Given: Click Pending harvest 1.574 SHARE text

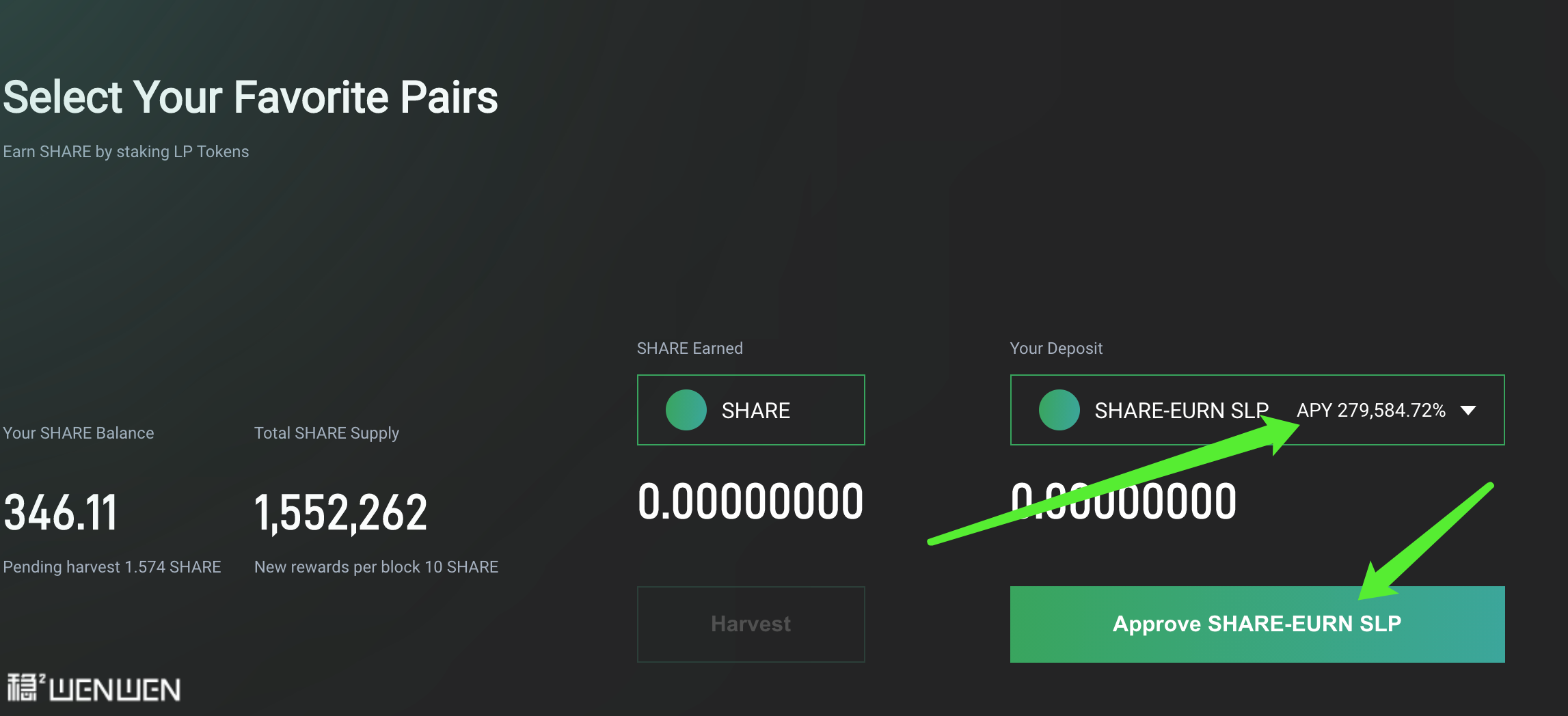Looking at the screenshot, I should pos(112,567).
